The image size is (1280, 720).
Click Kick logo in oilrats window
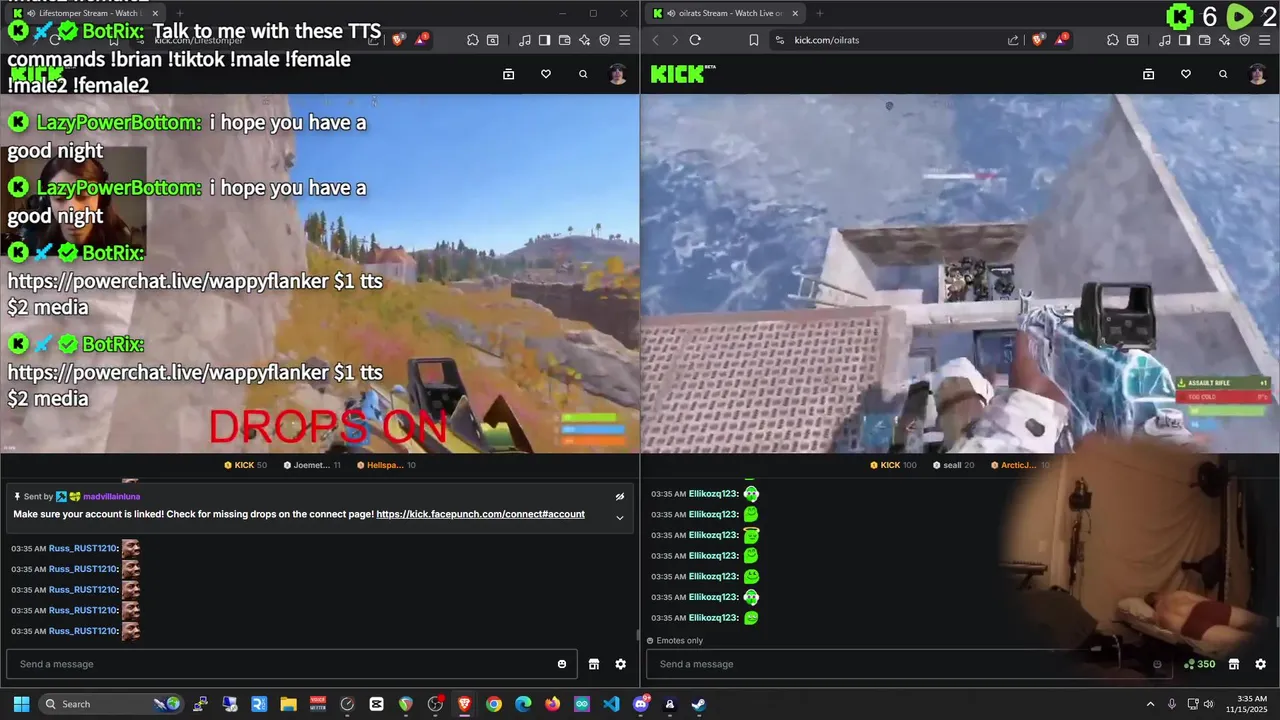tap(683, 74)
